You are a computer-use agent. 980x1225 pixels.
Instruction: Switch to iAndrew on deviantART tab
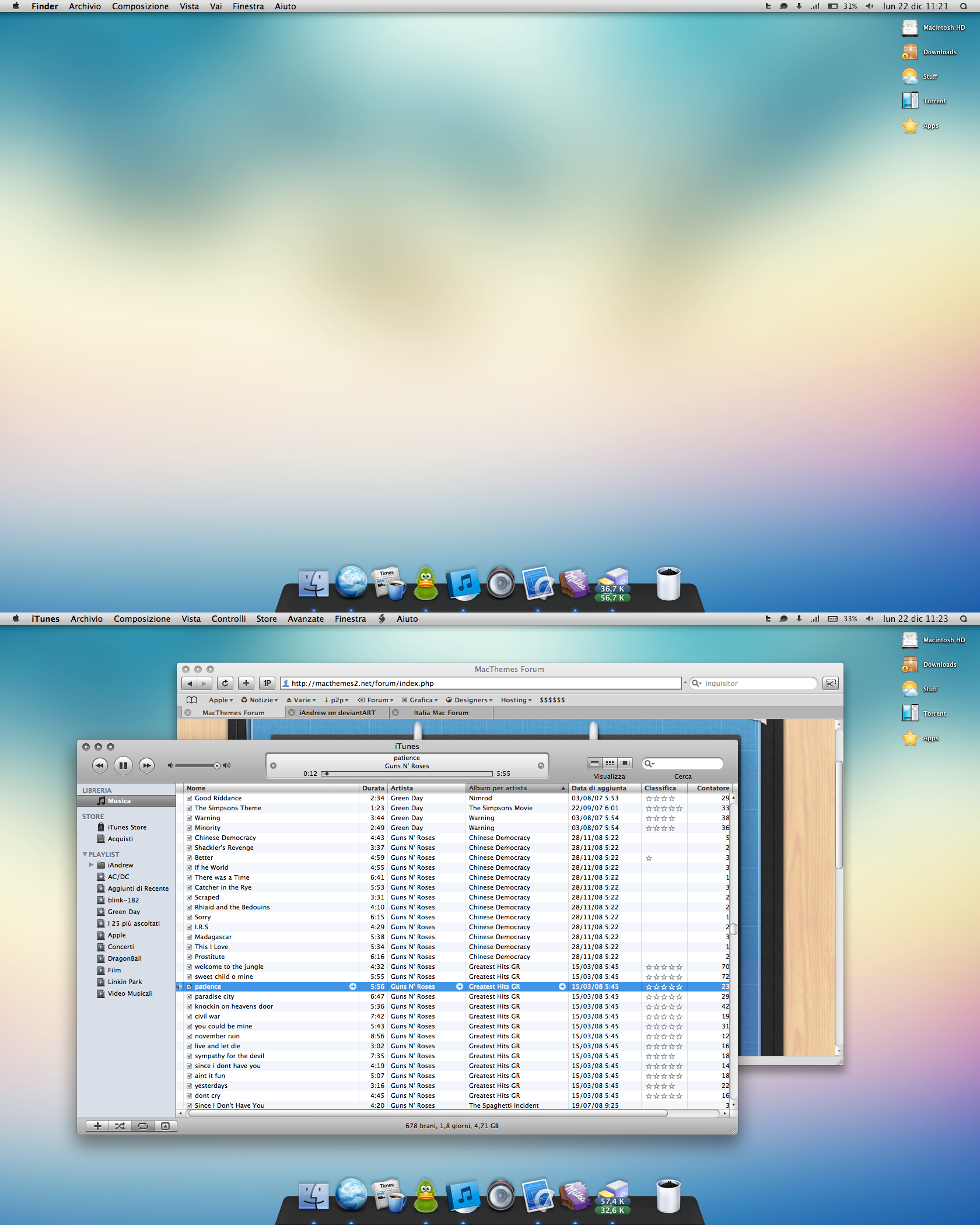tap(337, 713)
